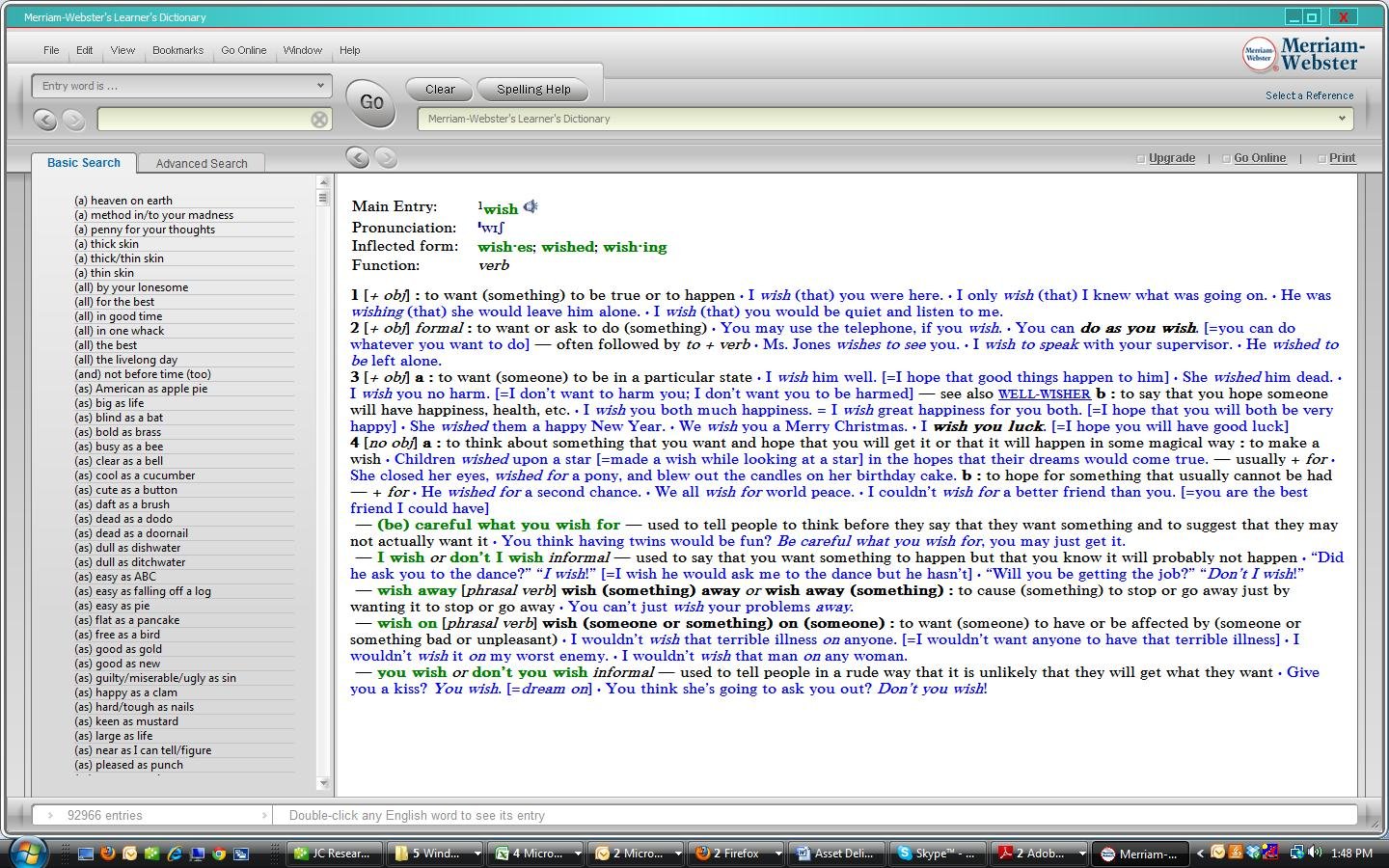This screenshot has height=868, width=1389.
Task: Follow the WELL-WISHER cross-reference link
Action: pos(1044,394)
